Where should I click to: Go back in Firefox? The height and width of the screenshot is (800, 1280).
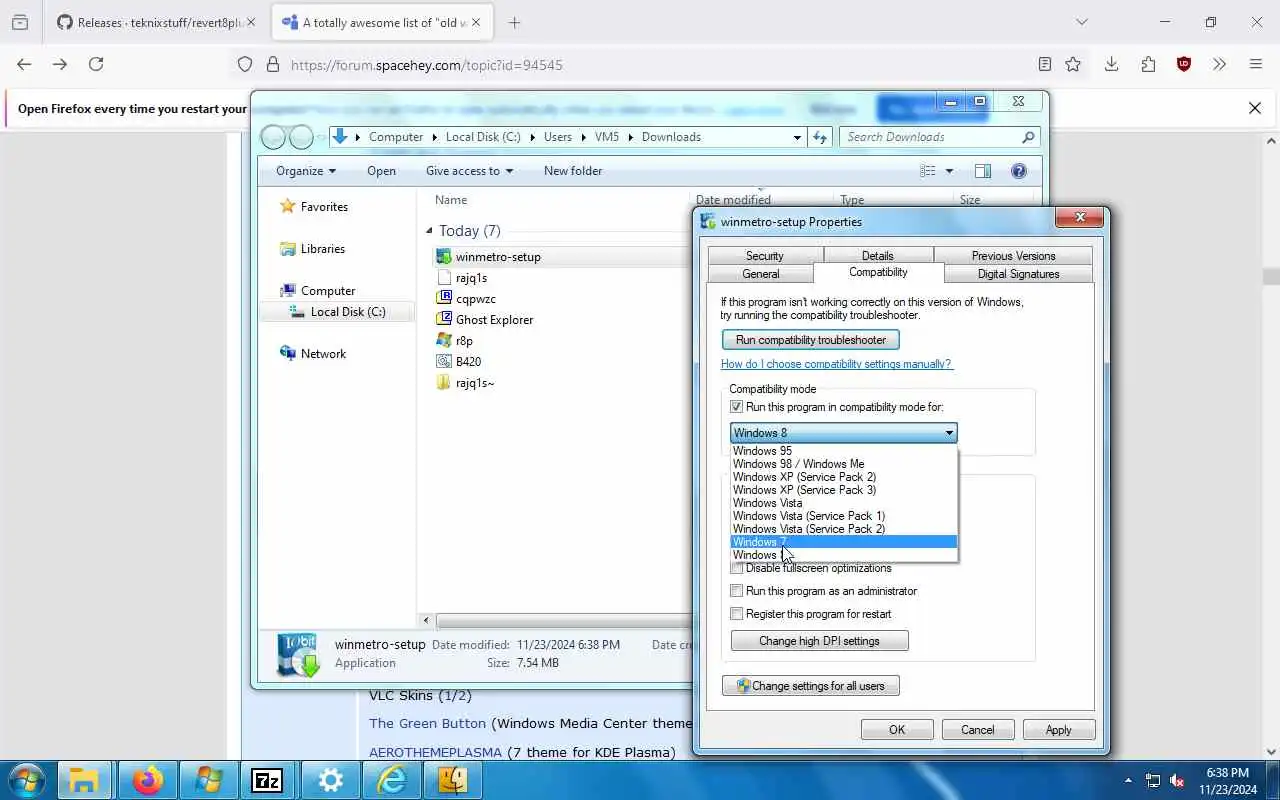pyautogui.click(x=24, y=64)
